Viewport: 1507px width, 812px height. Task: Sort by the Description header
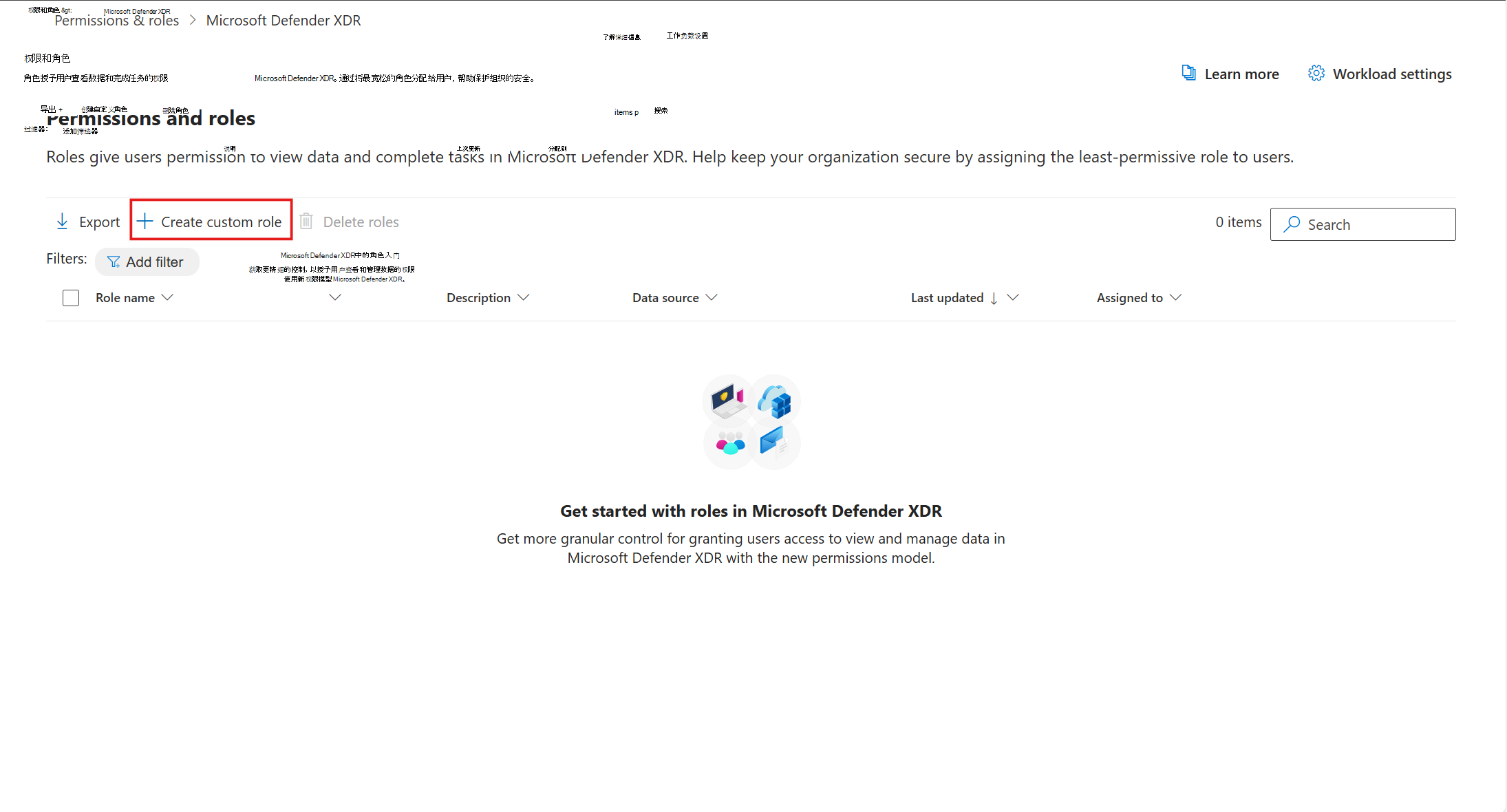pos(478,298)
